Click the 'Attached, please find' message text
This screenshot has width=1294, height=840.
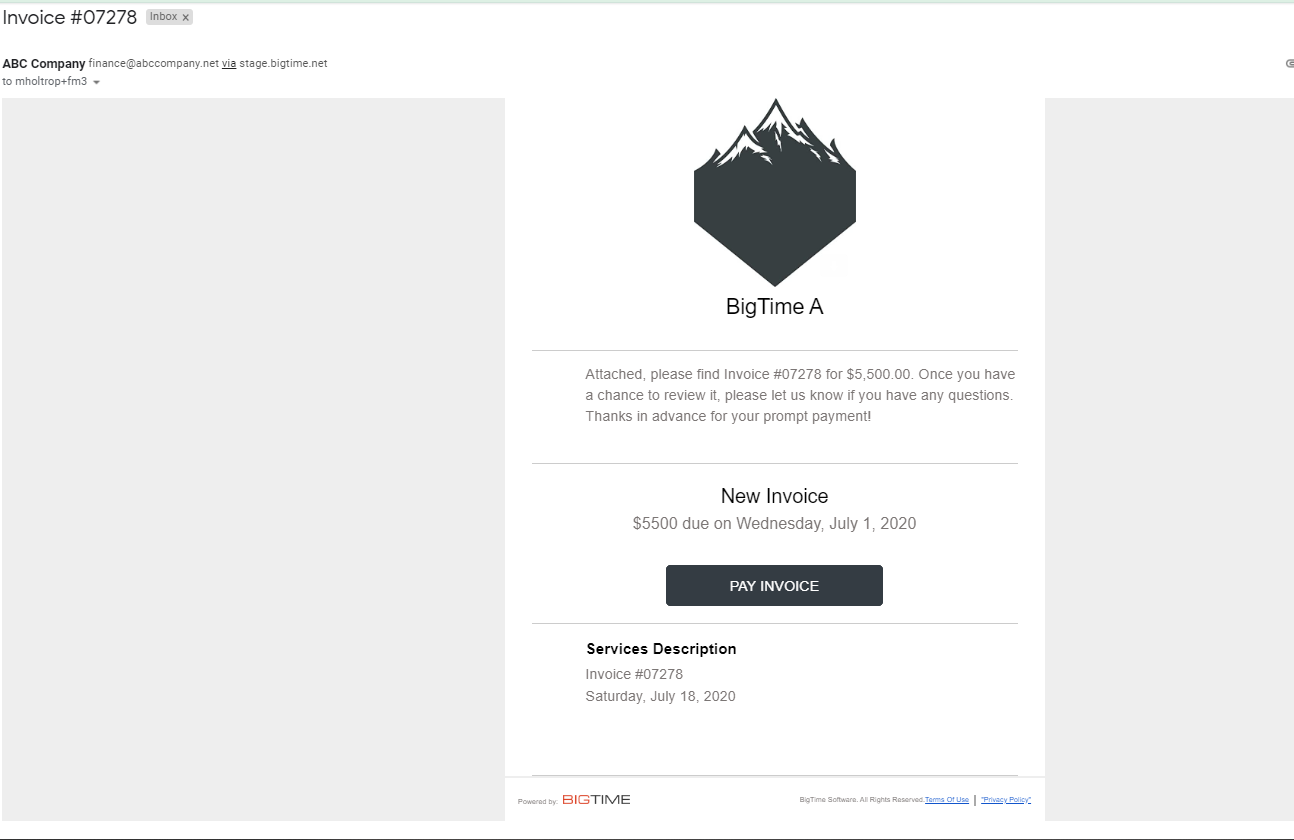pyautogui.click(x=800, y=395)
